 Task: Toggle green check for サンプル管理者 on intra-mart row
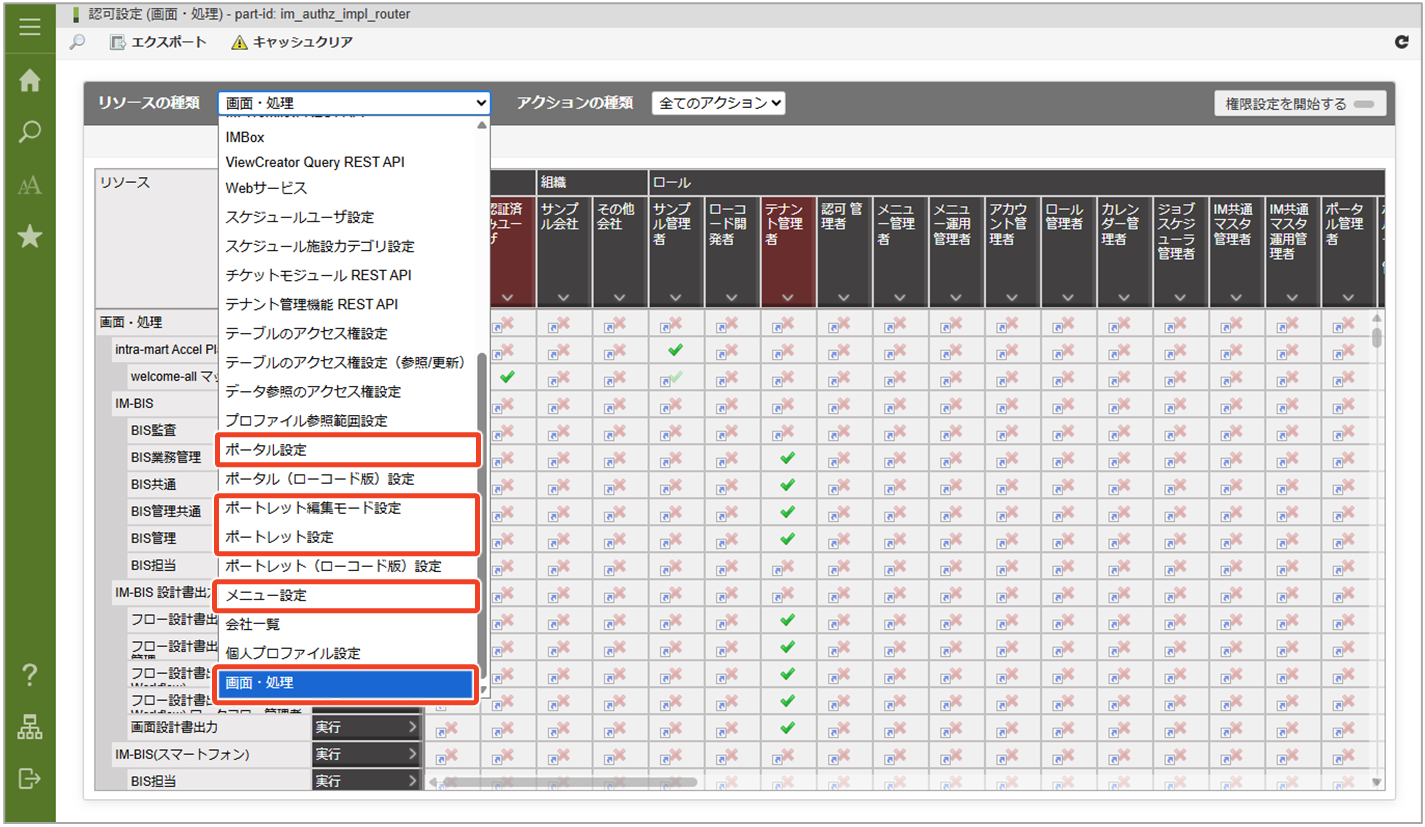coord(675,350)
